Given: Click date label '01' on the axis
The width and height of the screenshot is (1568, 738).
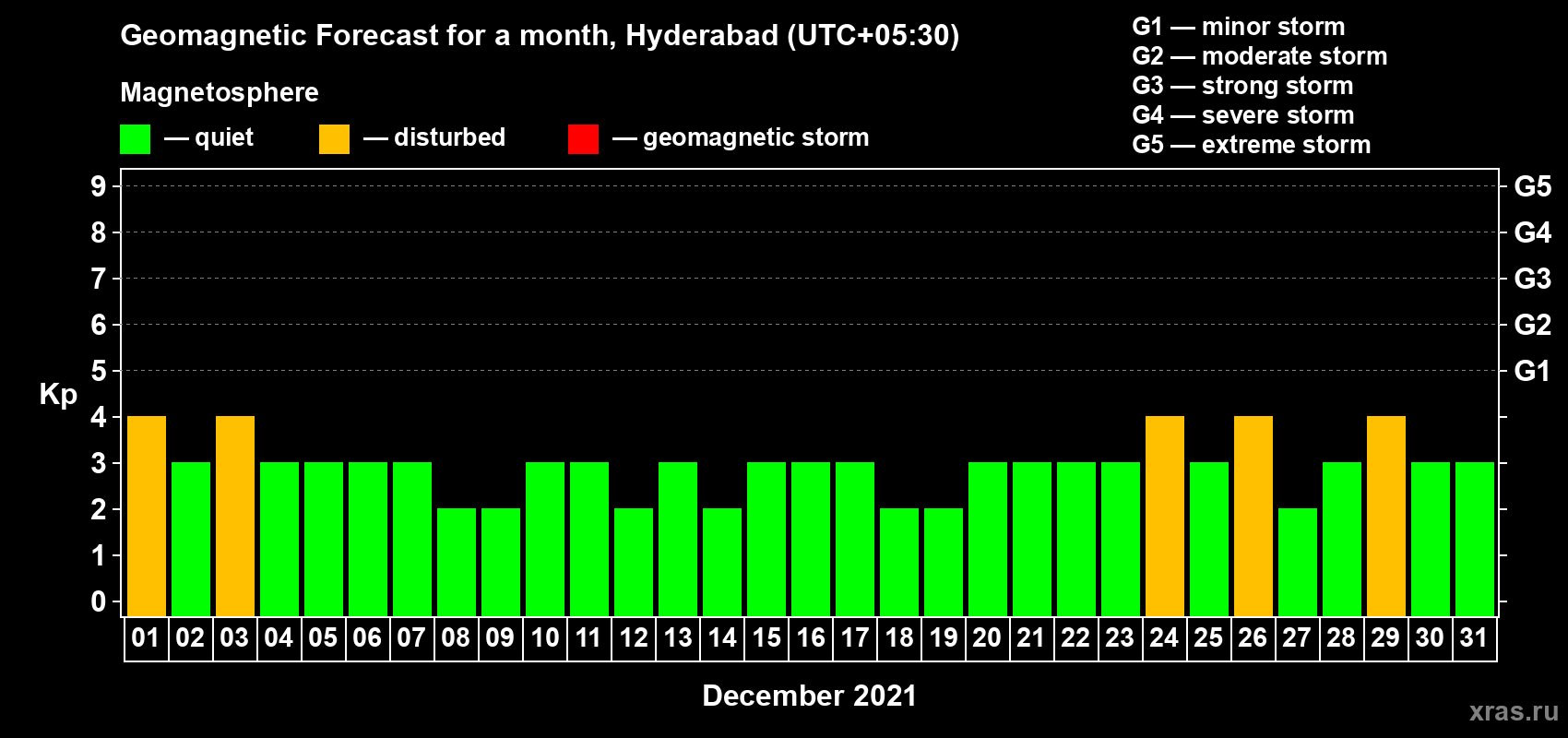Looking at the screenshot, I should click(x=146, y=637).
